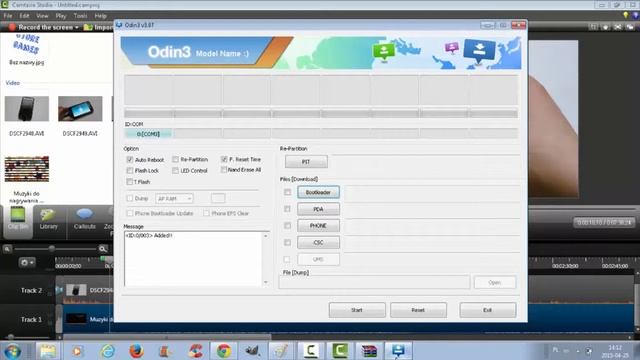Open Firefox from the taskbar
The image size is (640, 360).
[x=136, y=351]
